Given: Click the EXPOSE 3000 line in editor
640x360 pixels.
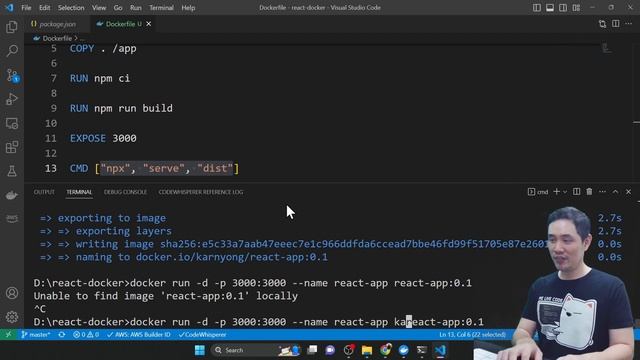Looking at the screenshot, I should (103, 138).
